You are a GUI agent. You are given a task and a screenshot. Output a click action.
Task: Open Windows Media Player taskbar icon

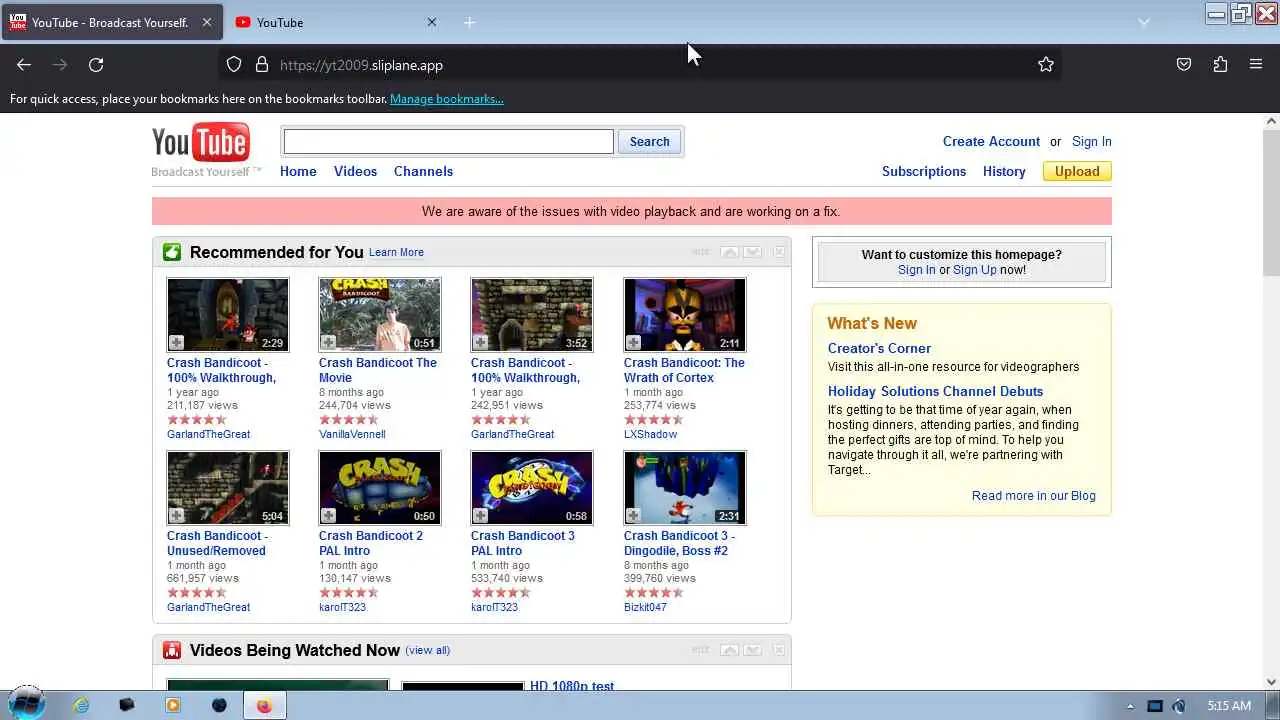173,705
